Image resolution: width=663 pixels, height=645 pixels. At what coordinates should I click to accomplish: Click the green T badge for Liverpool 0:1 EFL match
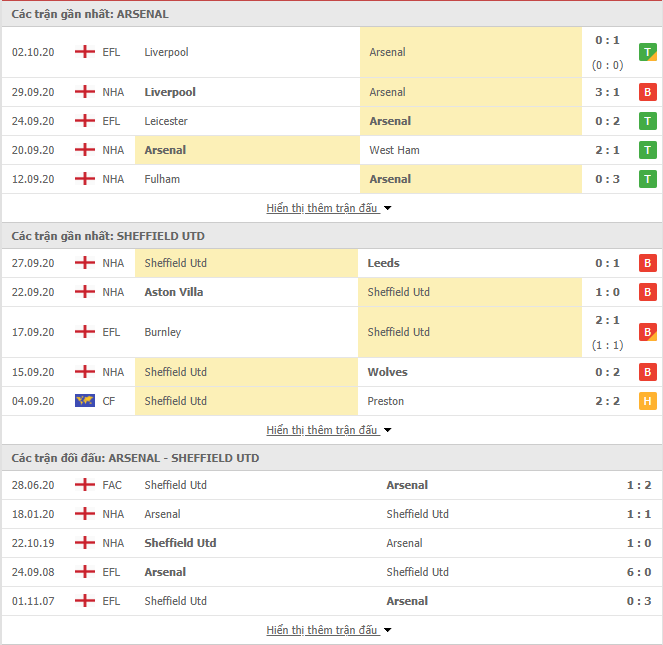(x=647, y=52)
